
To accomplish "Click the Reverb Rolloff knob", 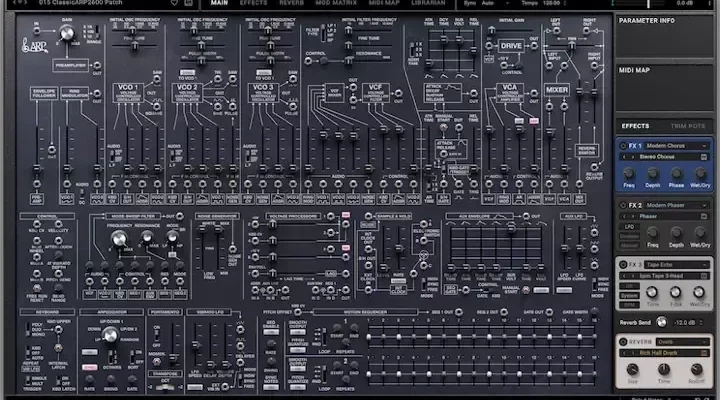I will coord(696,369).
